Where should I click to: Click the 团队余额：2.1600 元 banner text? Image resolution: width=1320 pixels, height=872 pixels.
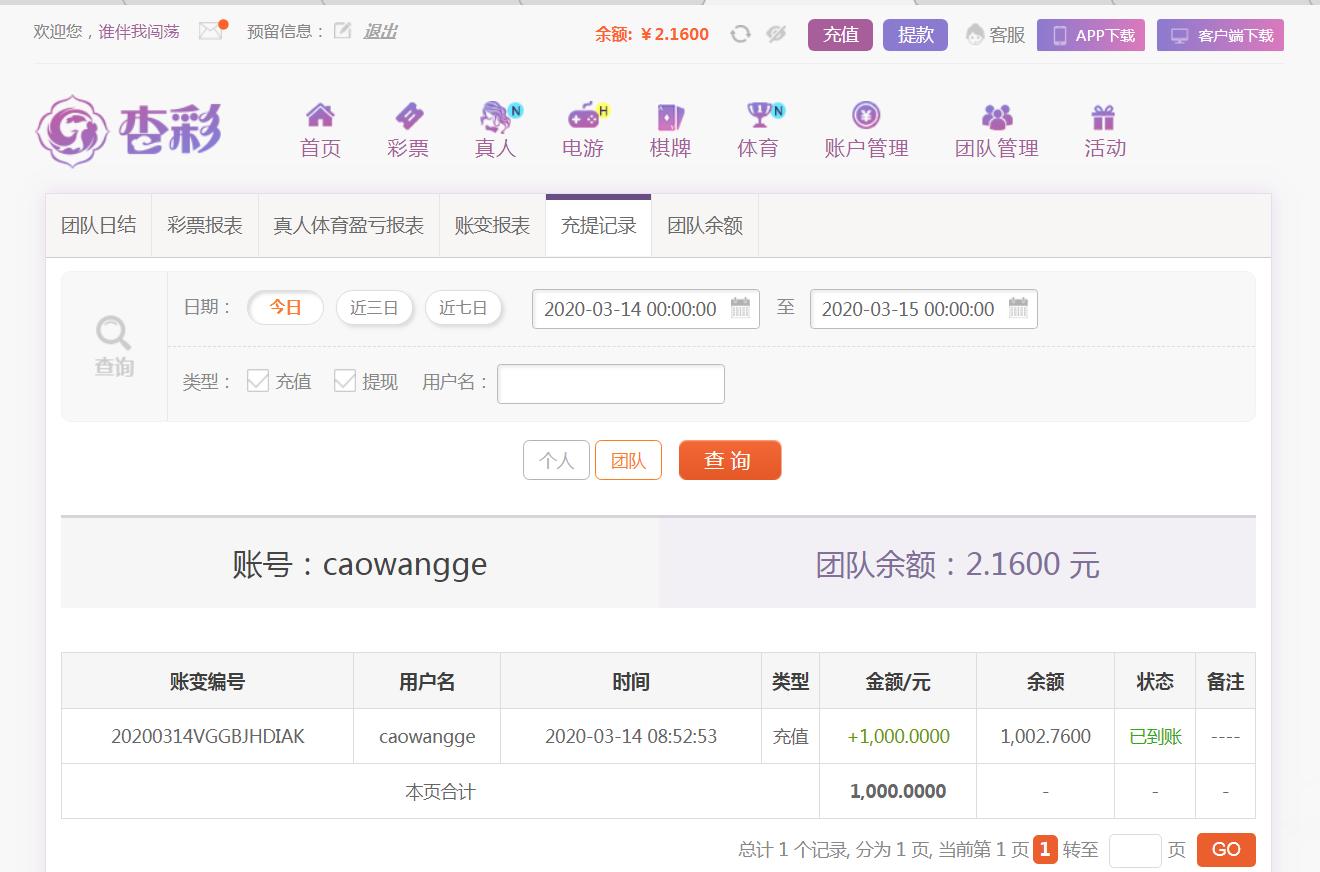tap(957, 564)
